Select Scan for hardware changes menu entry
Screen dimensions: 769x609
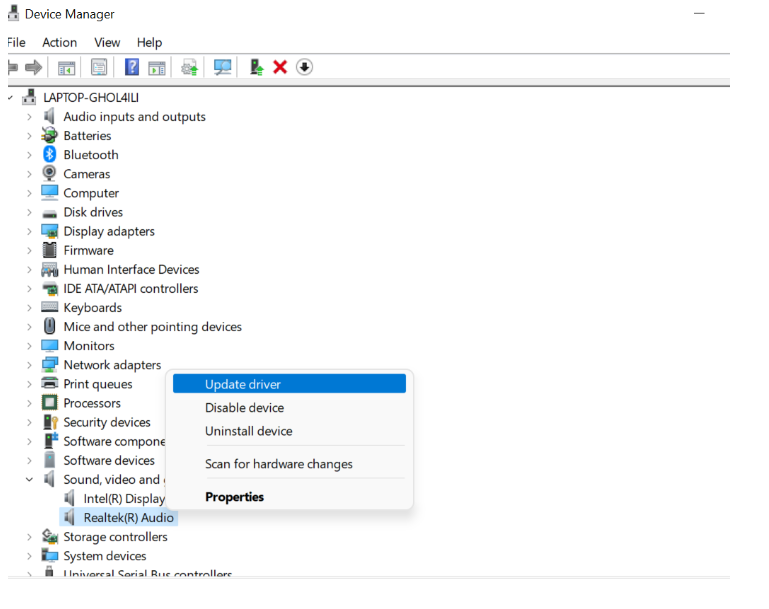pyautogui.click(x=289, y=464)
